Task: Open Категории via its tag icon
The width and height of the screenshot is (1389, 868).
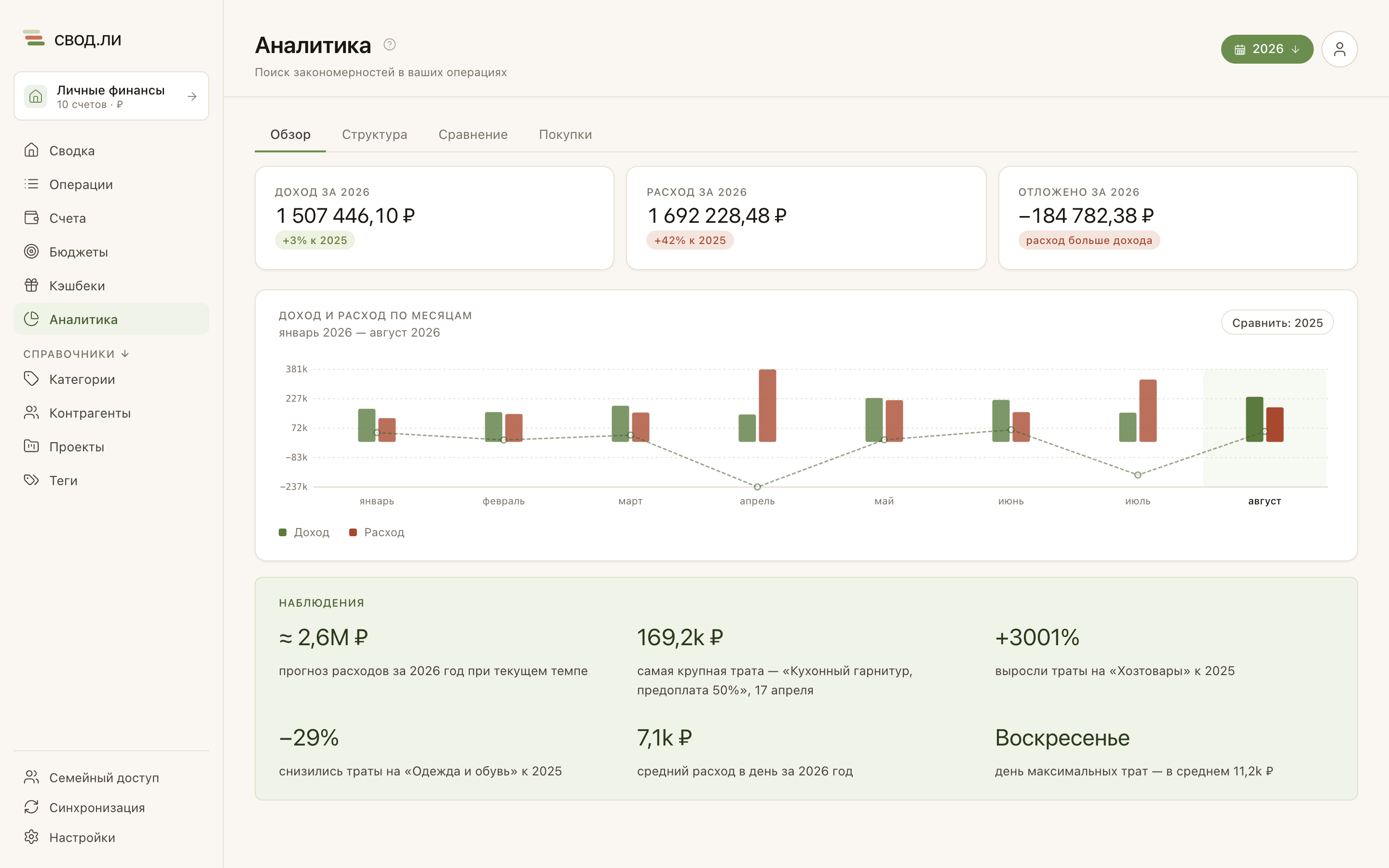Action: [x=31, y=379]
